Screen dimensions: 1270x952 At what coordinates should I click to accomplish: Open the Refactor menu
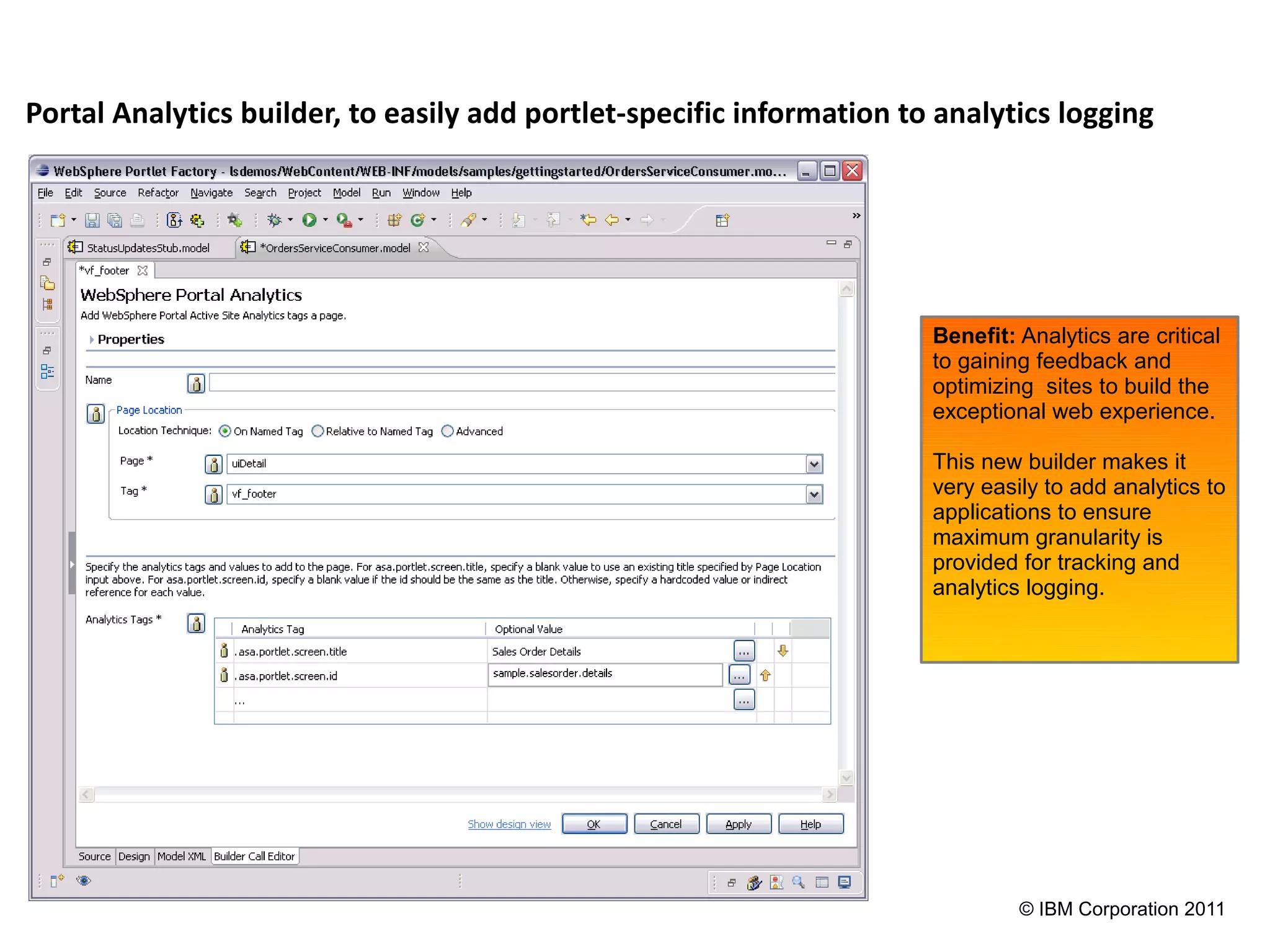158,193
